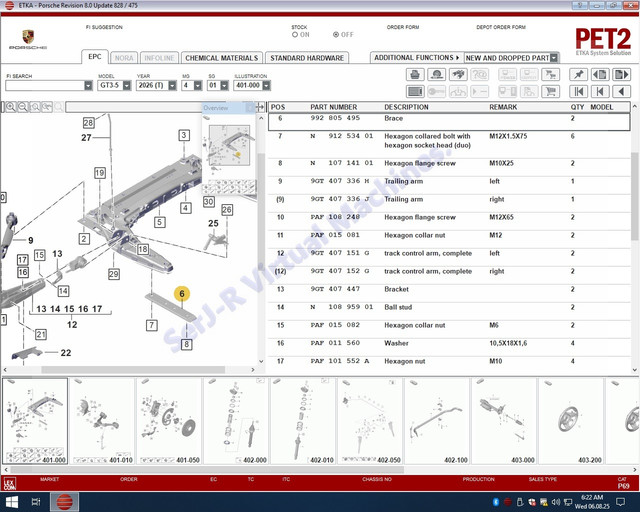The width and height of the screenshot is (640, 512).
Task: Jump to first illustration with double-bar arrow
Action: pos(578,91)
